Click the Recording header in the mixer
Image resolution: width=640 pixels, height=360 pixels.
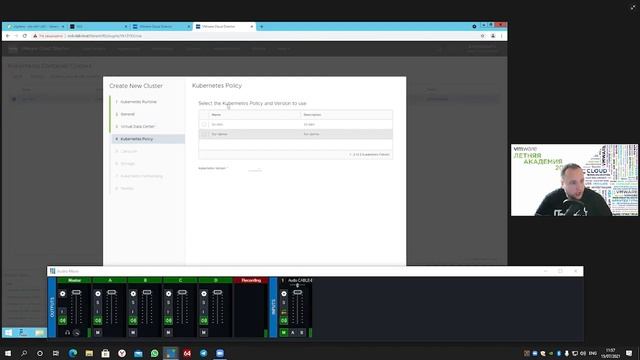pyautogui.click(x=251, y=280)
